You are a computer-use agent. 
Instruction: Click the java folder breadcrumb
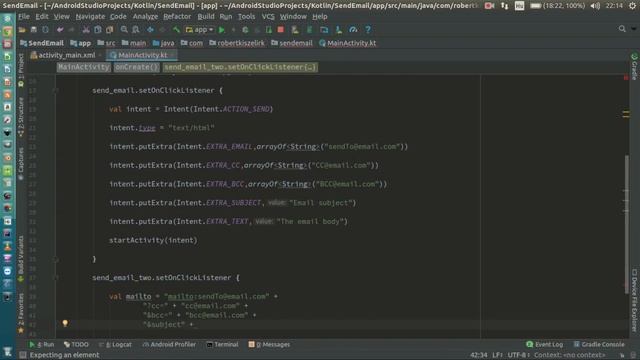pos(163,43)
